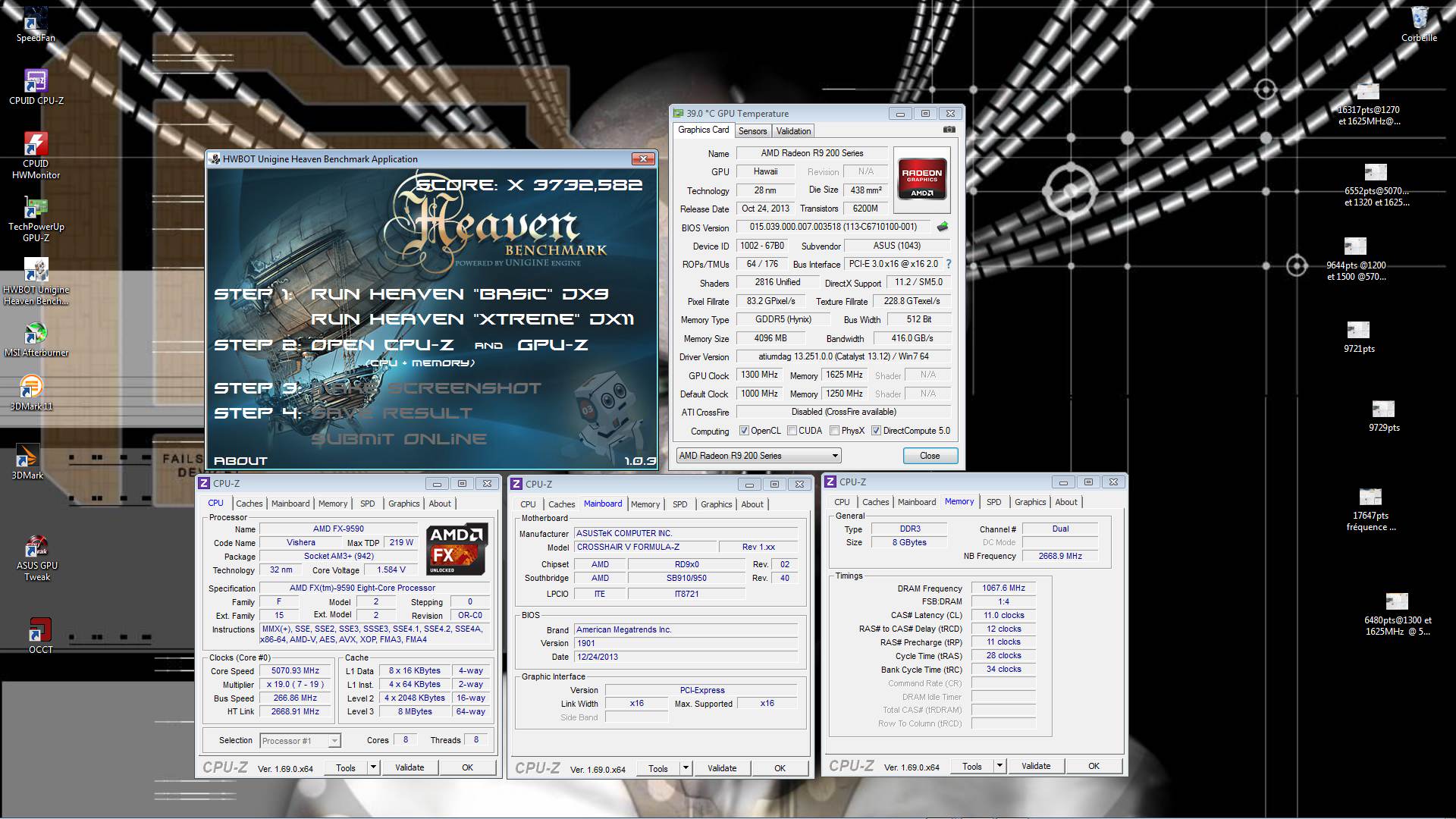Open OCCT desktop shortcut
This screenshot has height=819, width=1456.
click(x=40, y=635)
